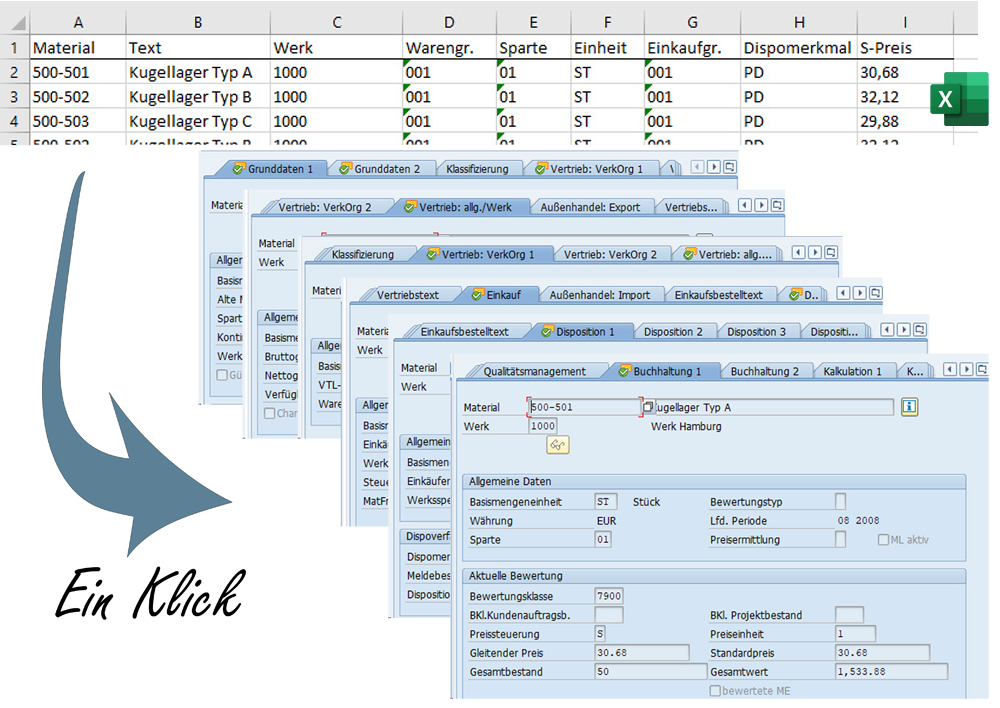Open the tab list menu in Grunddaten 1 window
This screenshot has width=1000, height=708.
pos(730,167)
